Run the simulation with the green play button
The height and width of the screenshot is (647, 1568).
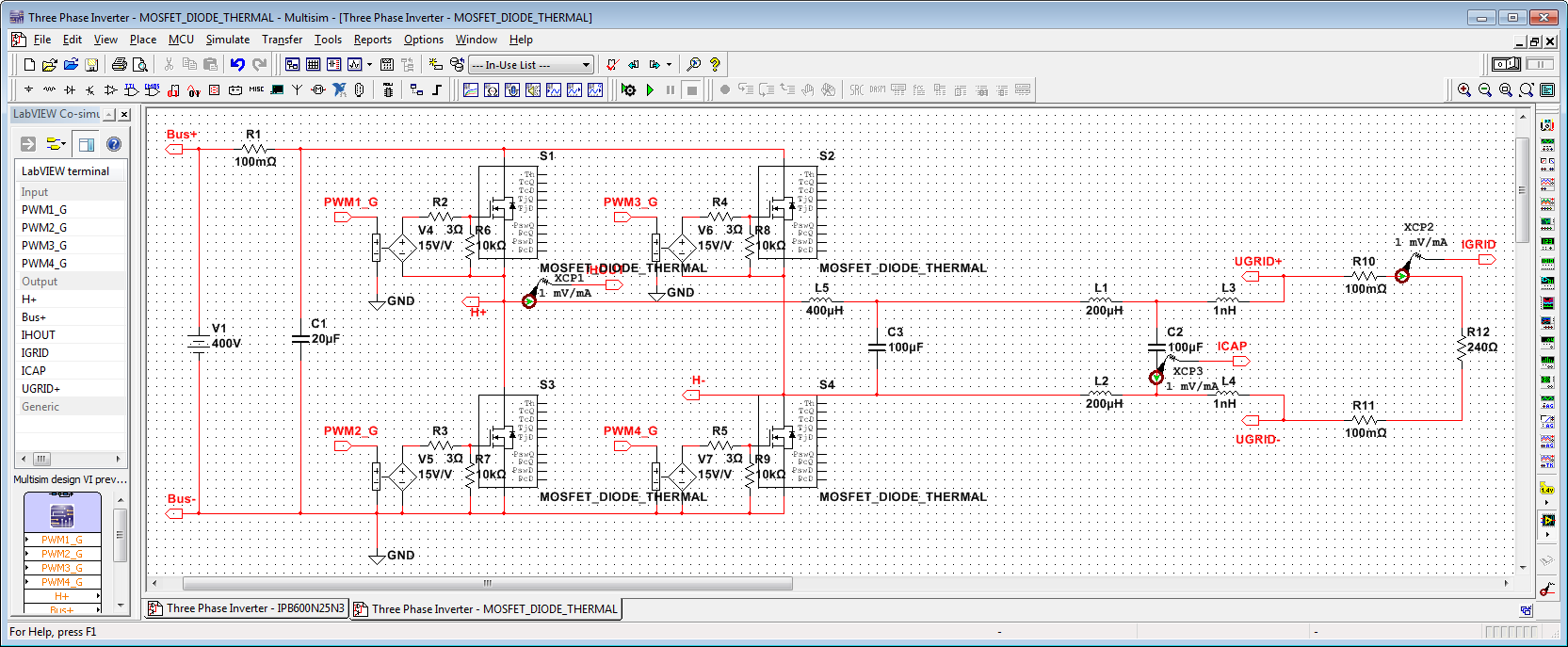click(650, 90)
